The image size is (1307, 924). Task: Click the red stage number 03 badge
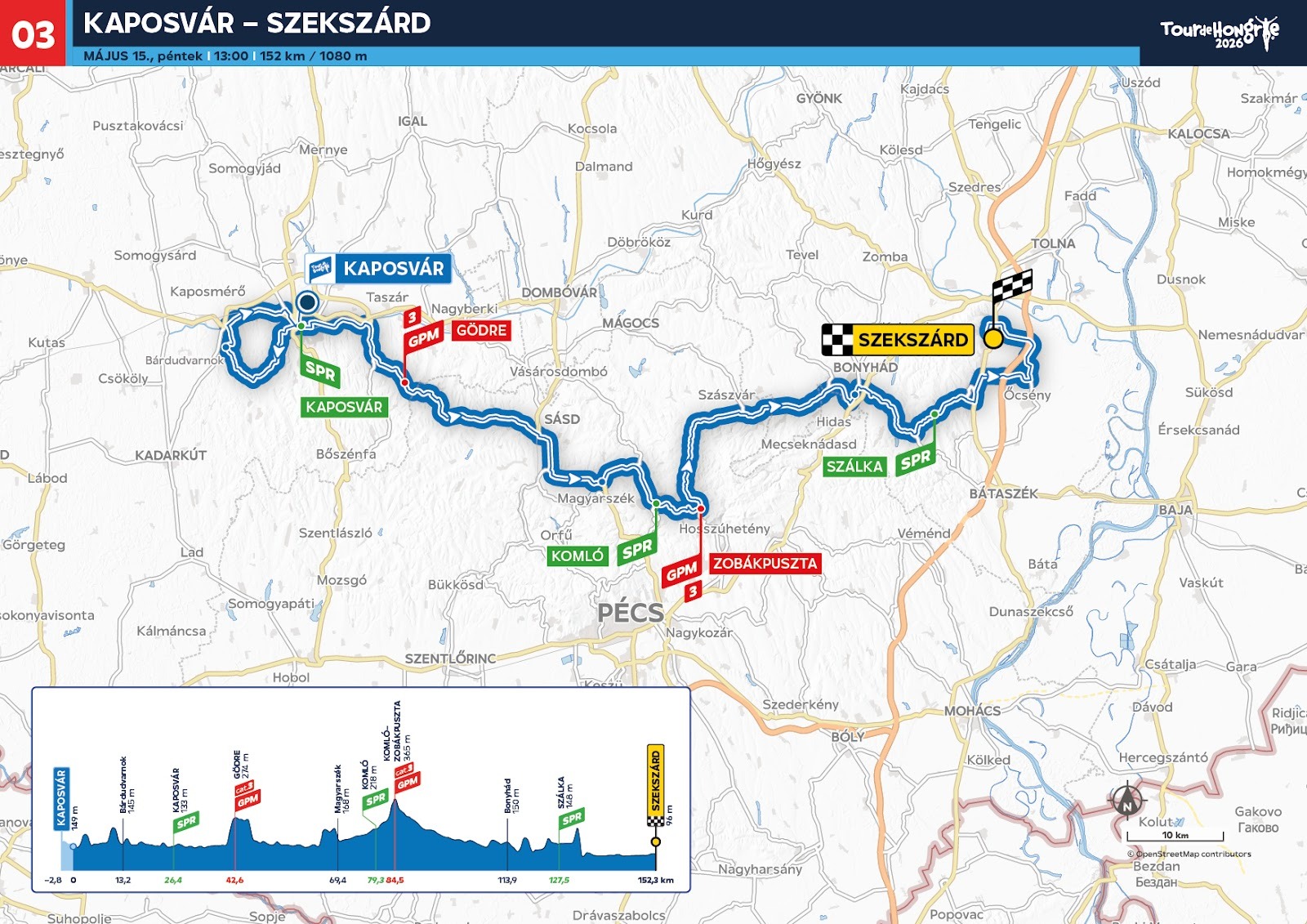[x=33, y=33]
